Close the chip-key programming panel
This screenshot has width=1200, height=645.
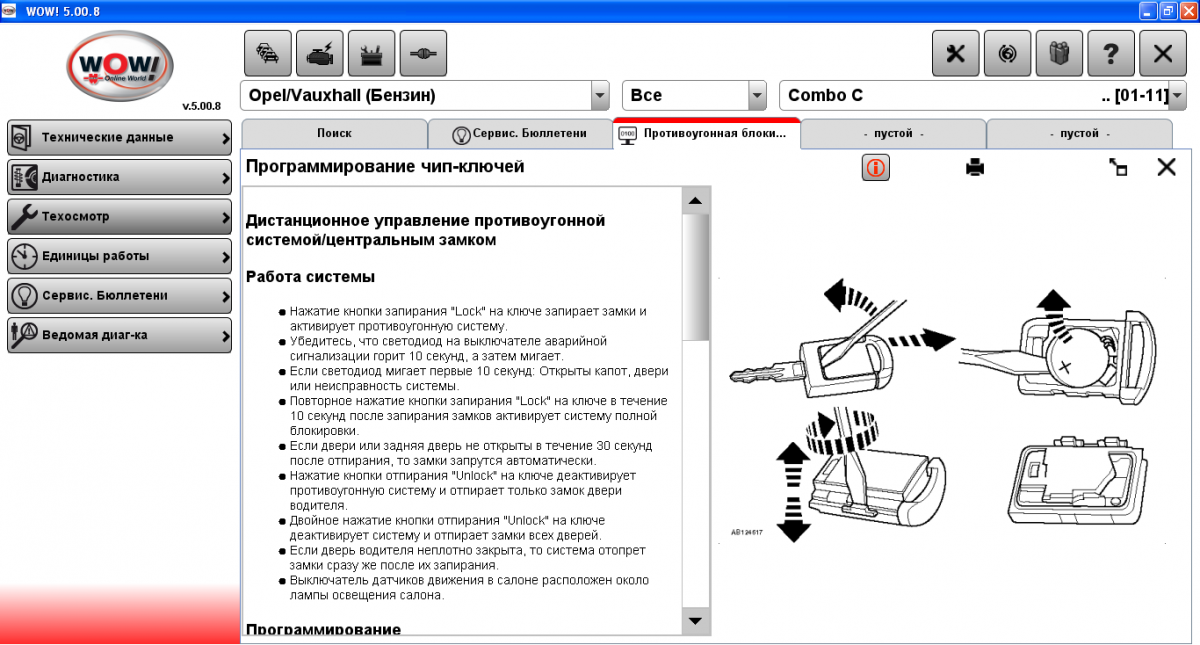pos(1166,168)
